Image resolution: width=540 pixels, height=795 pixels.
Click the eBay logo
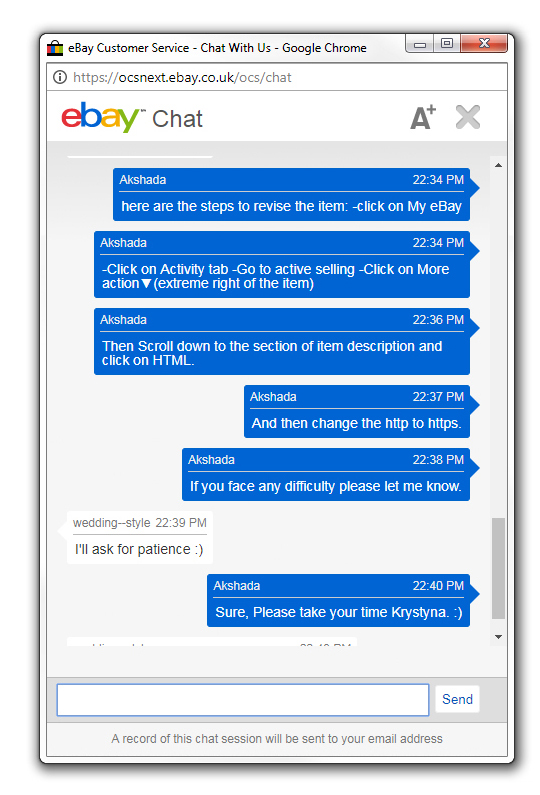(100, 117)
